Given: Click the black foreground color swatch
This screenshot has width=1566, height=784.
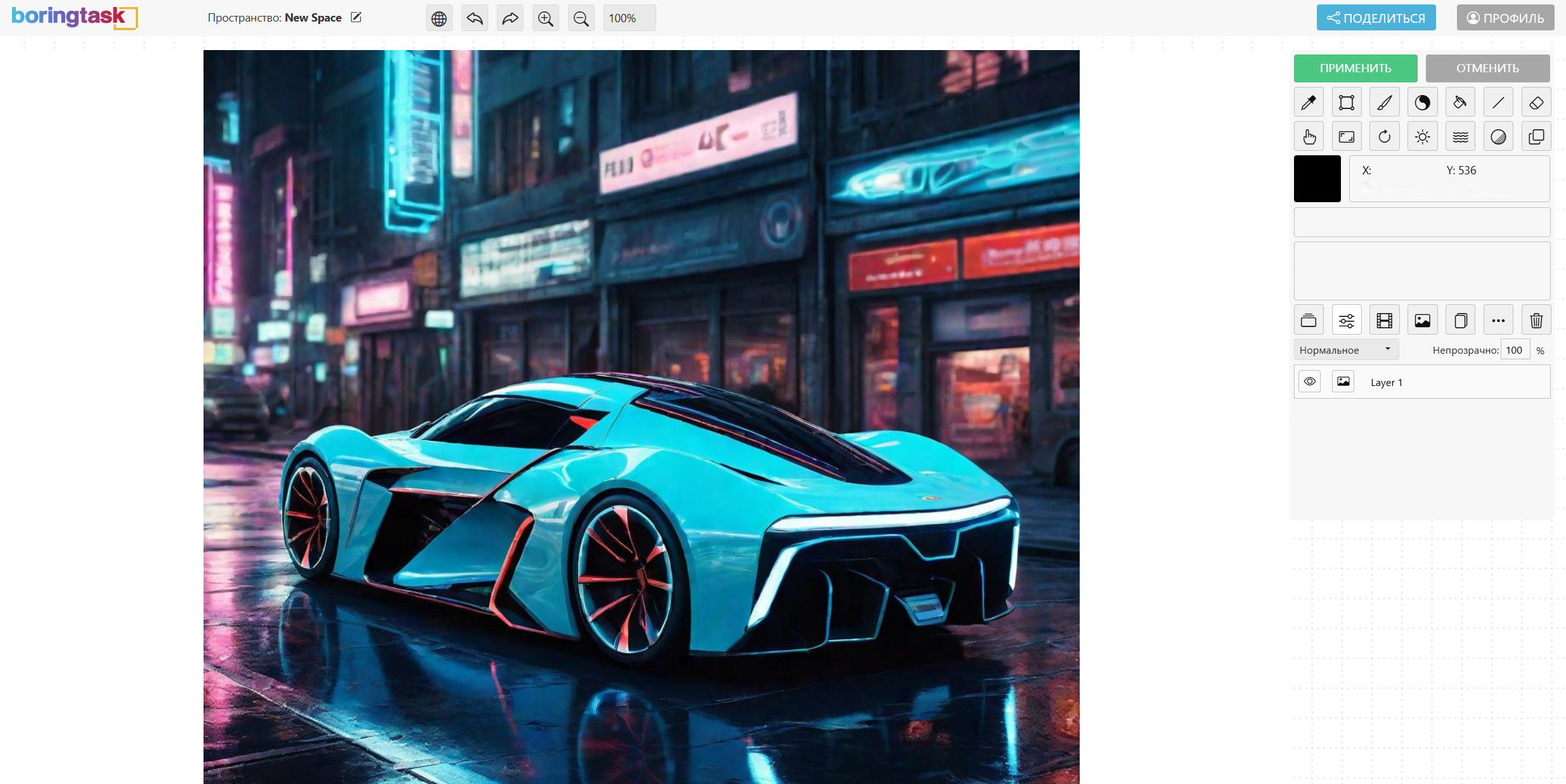Looking at the screenshot, I should coord(1317,179).
